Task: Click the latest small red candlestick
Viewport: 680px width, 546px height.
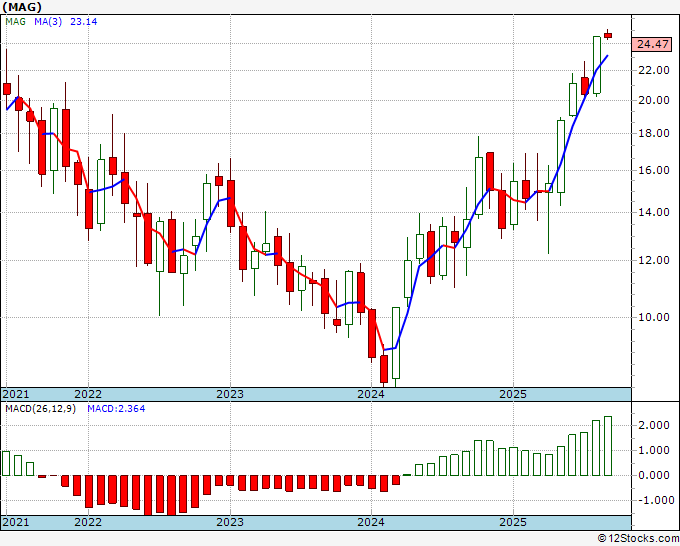Action: click(608, 35)
